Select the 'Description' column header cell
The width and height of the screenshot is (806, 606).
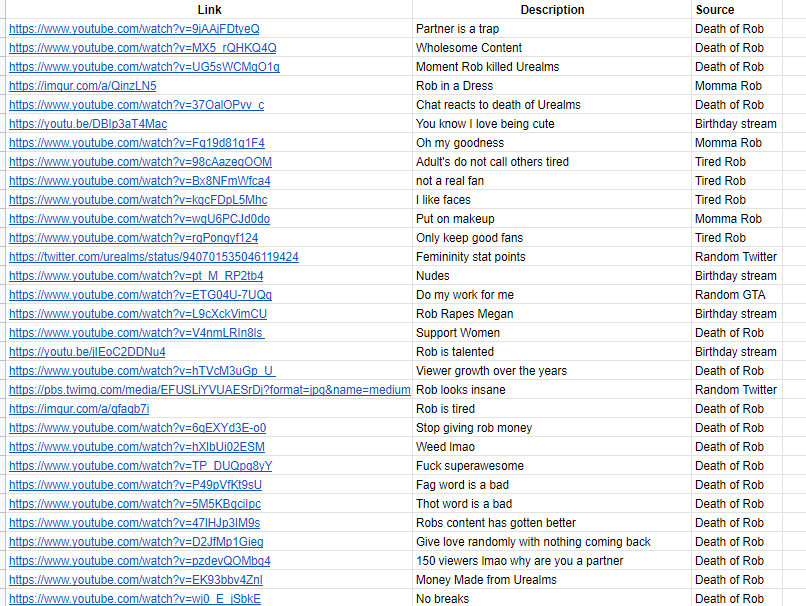[552, 9]
